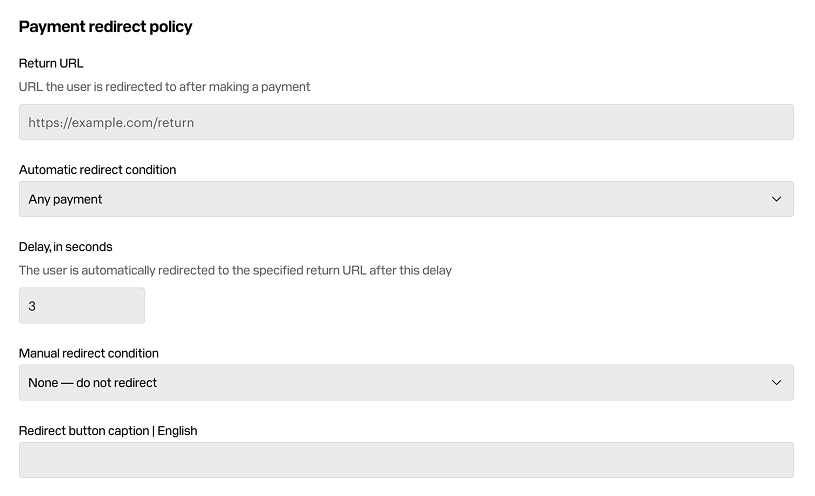Click the 'Automatic redirect condition' label

point(97,170)
